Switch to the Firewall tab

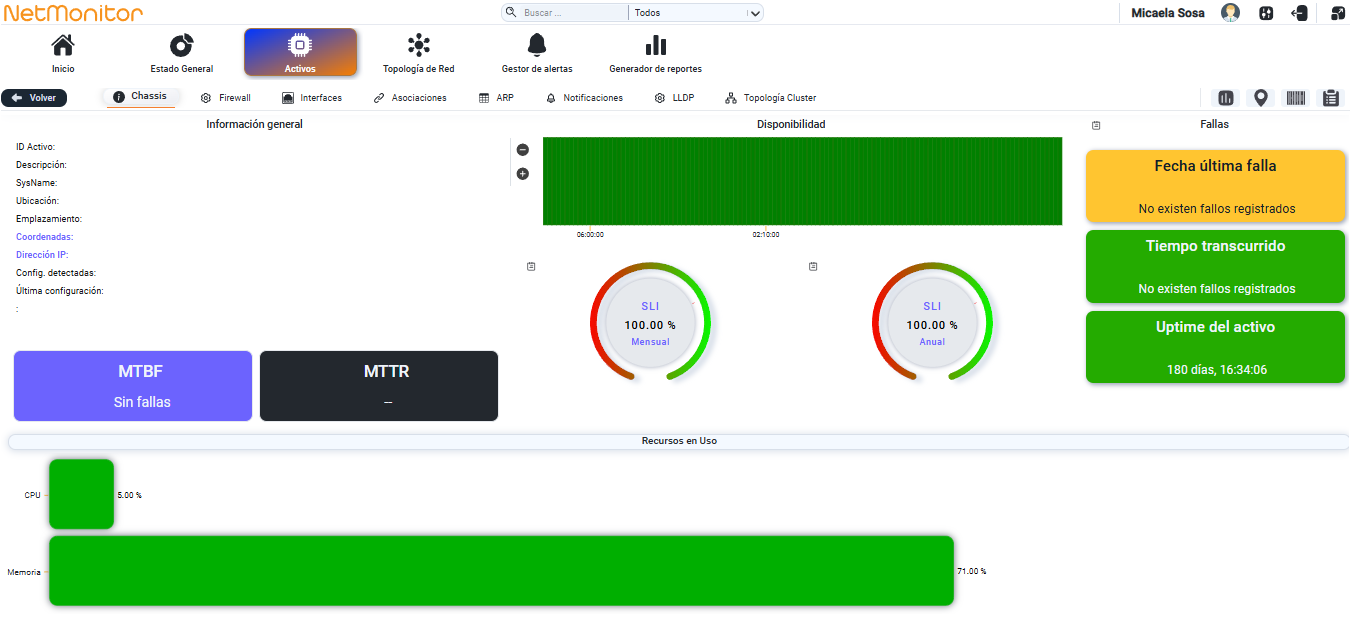click(x=226, y=98)
